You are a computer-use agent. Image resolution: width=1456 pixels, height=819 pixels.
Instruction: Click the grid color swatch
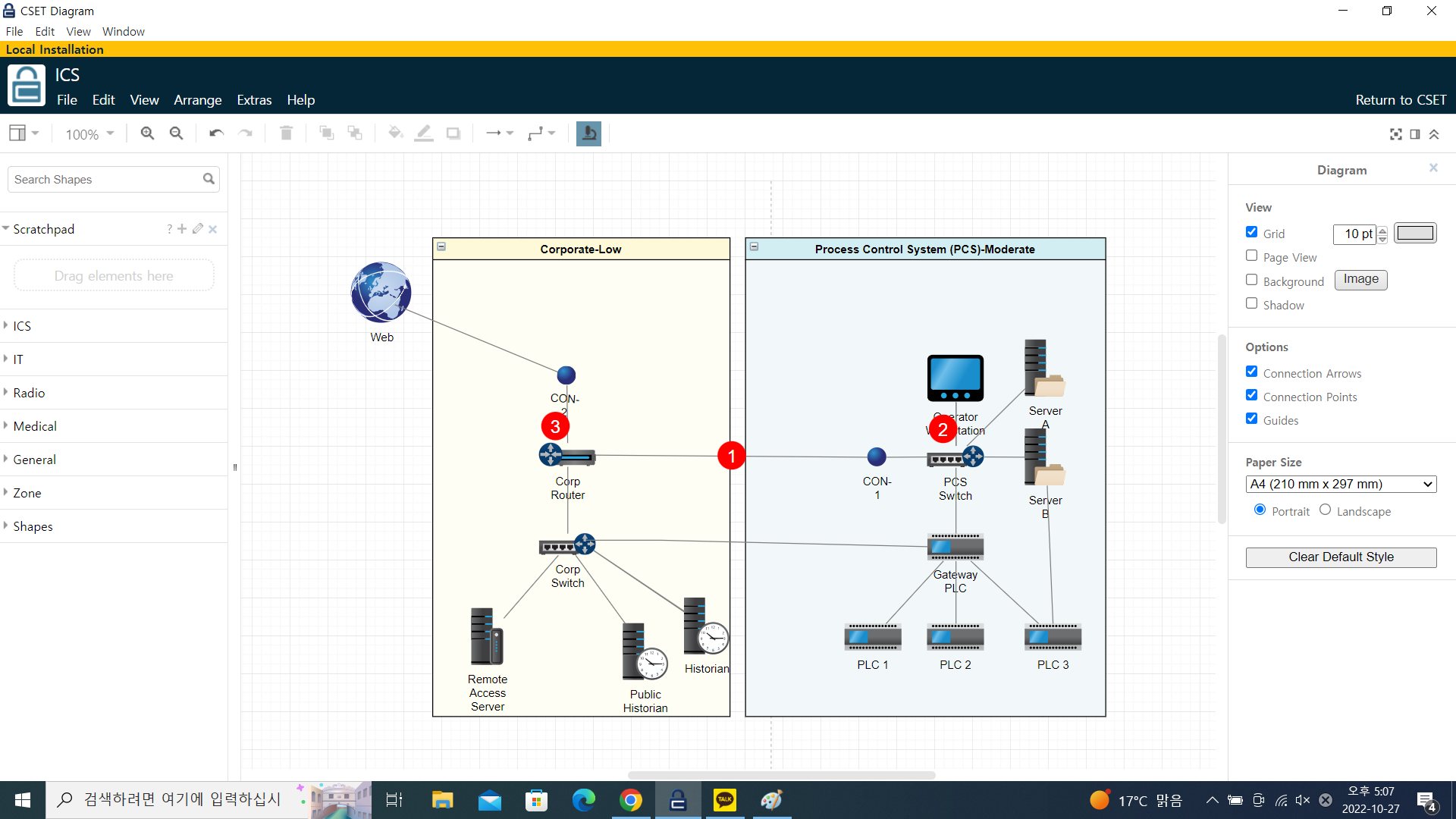pos(1415,233)
